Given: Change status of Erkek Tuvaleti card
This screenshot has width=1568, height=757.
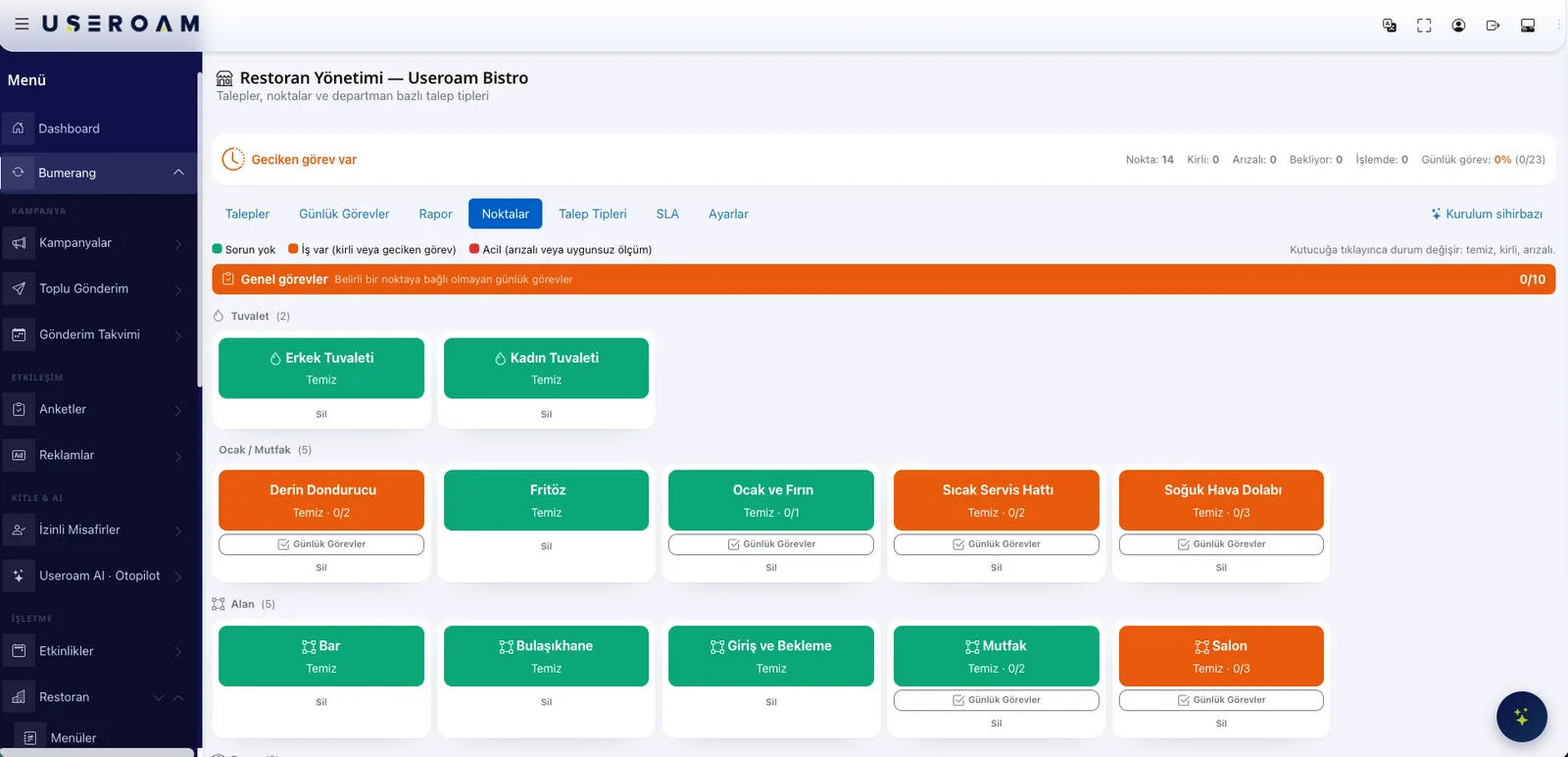Looking at the screenshot, I should tap(321, 368).
